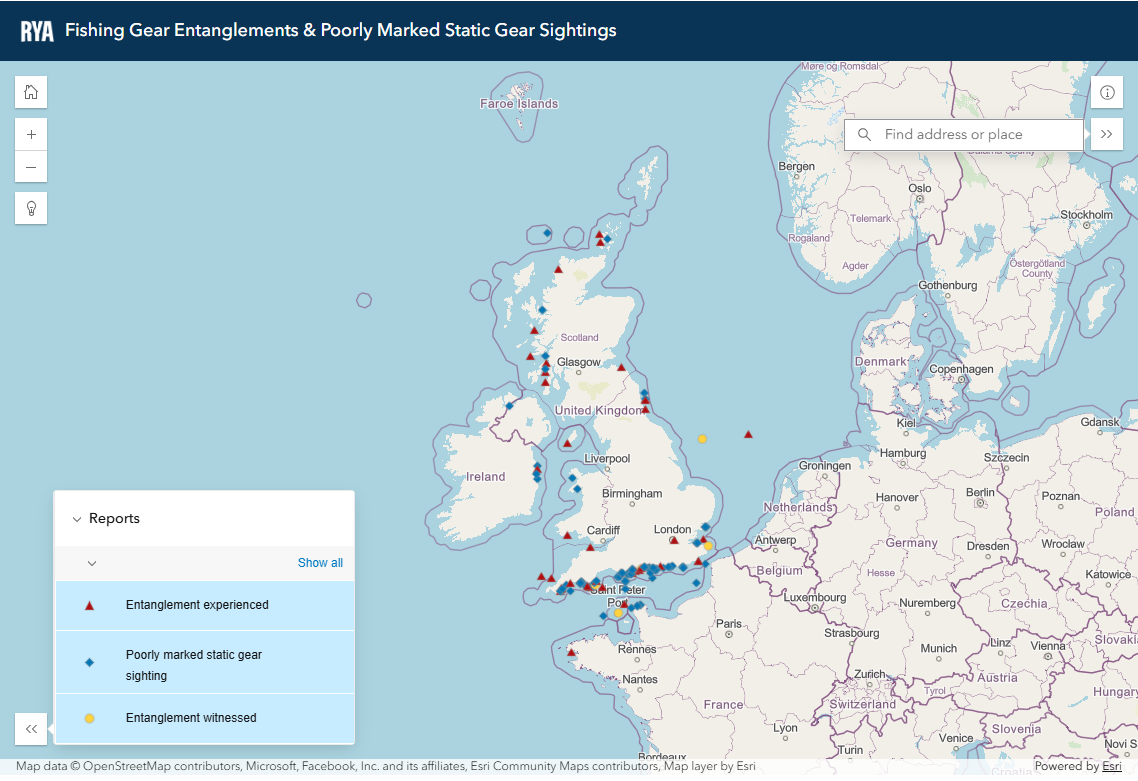Image resolution: width=1138 pixels, height=781 pixels.
Task: Click the Copenhagen map label
Action: pos(961,369)
